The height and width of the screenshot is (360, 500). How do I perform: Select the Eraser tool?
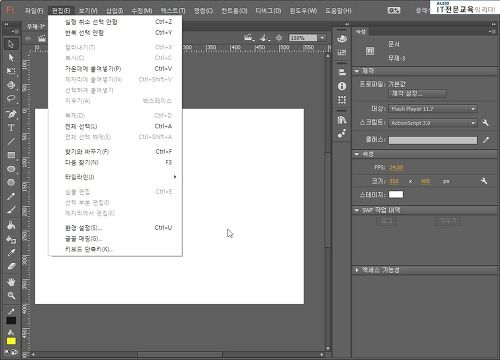11,266
